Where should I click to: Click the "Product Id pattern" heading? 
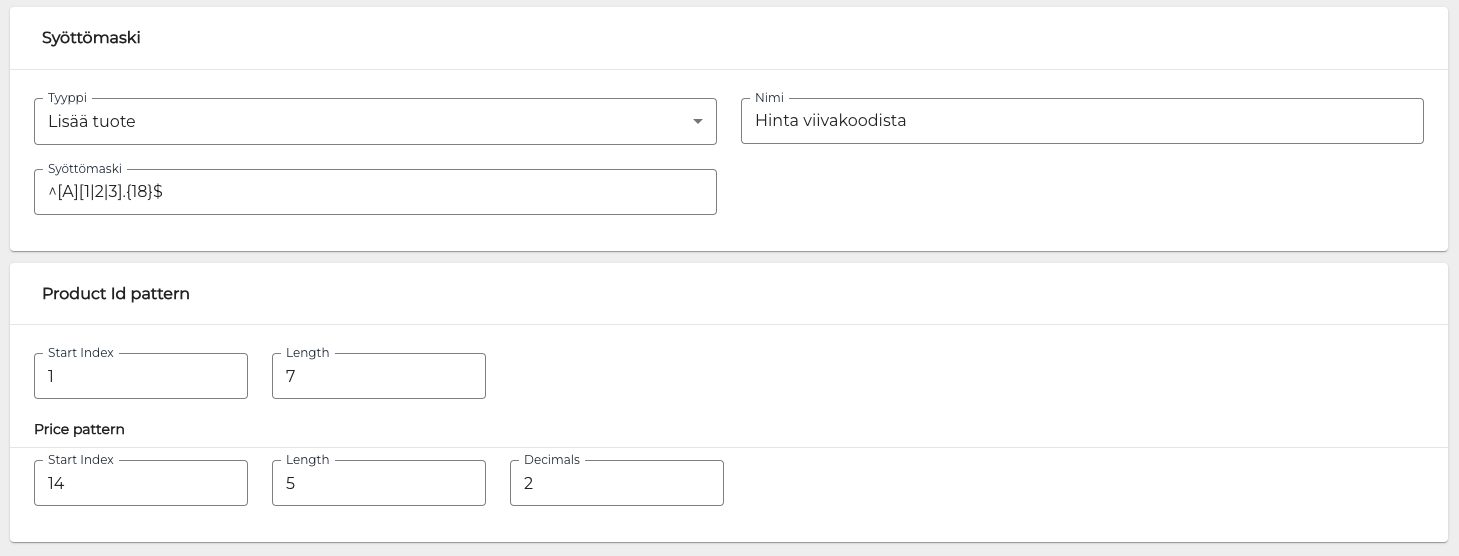click(116, 294)
